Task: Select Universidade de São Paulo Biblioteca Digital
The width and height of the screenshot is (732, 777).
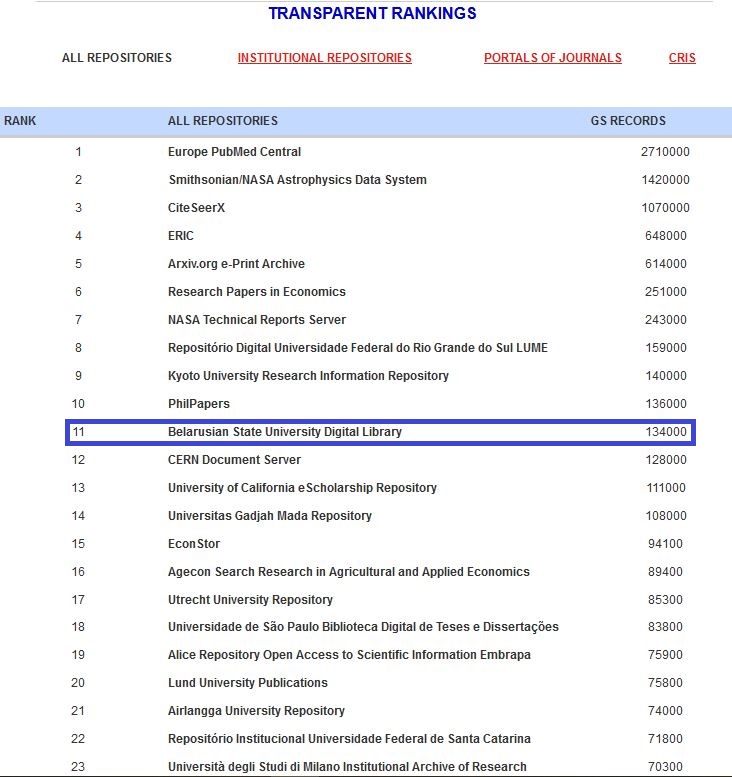Action: coord(363,627)
